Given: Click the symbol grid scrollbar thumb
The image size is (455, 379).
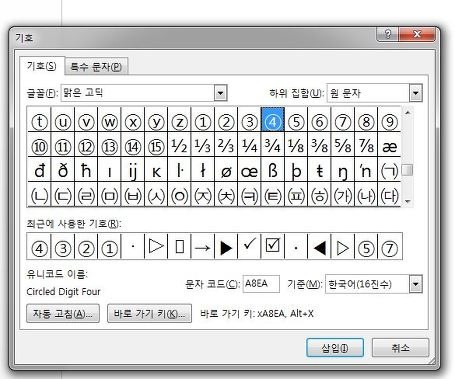Looking at the screenshot, I should [407, 170].
